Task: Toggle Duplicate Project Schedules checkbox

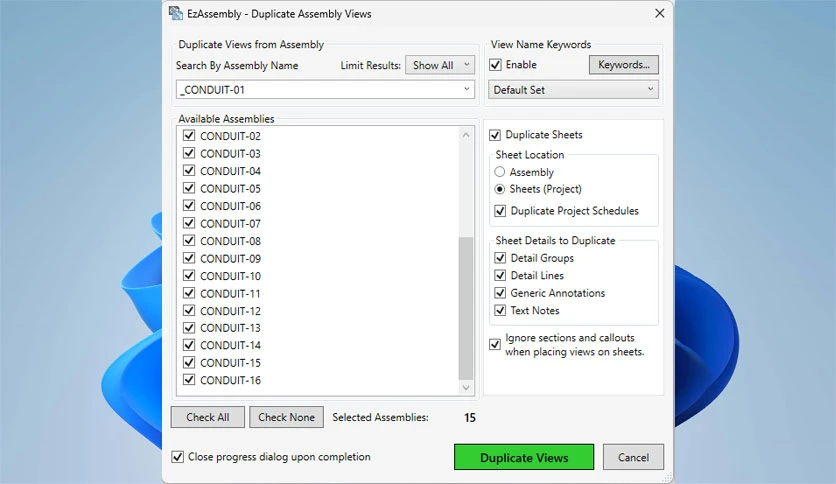Action: coord(500,211)
